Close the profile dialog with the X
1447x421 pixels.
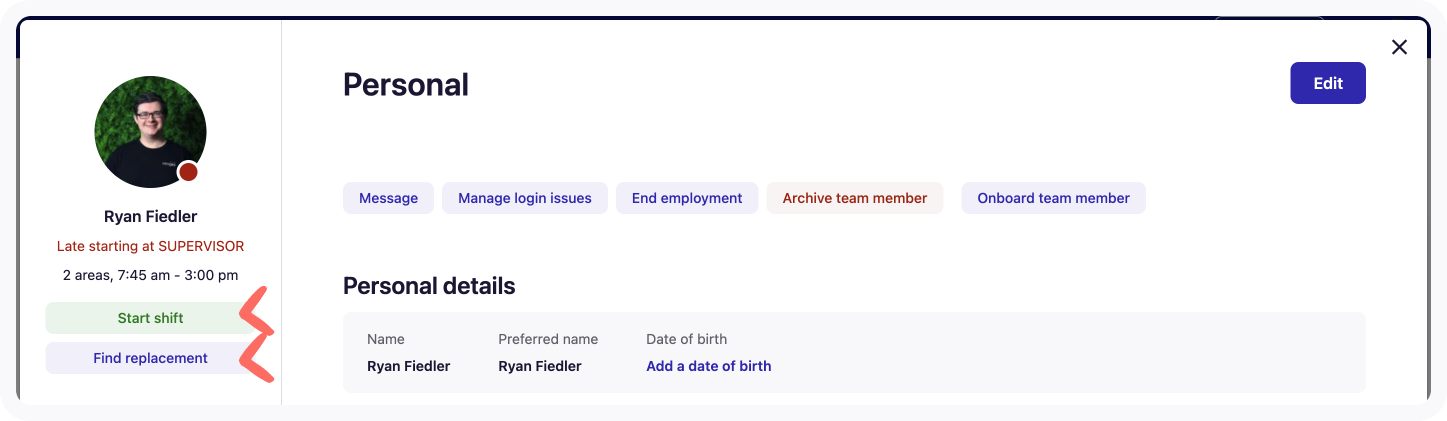click(x=1399, y=47)
